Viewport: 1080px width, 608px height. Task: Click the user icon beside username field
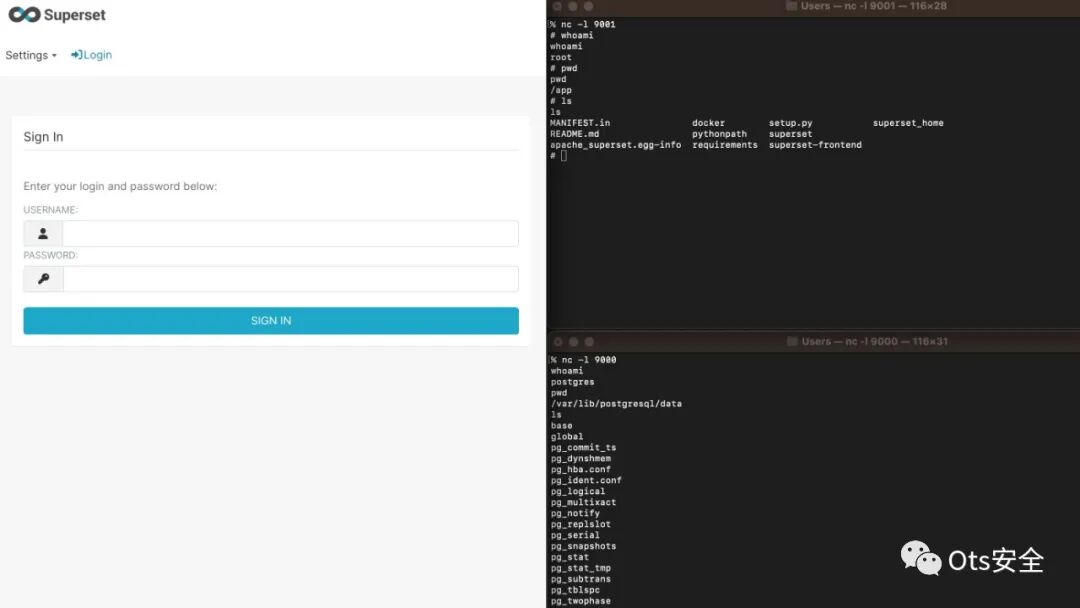(x=43, y=233)
